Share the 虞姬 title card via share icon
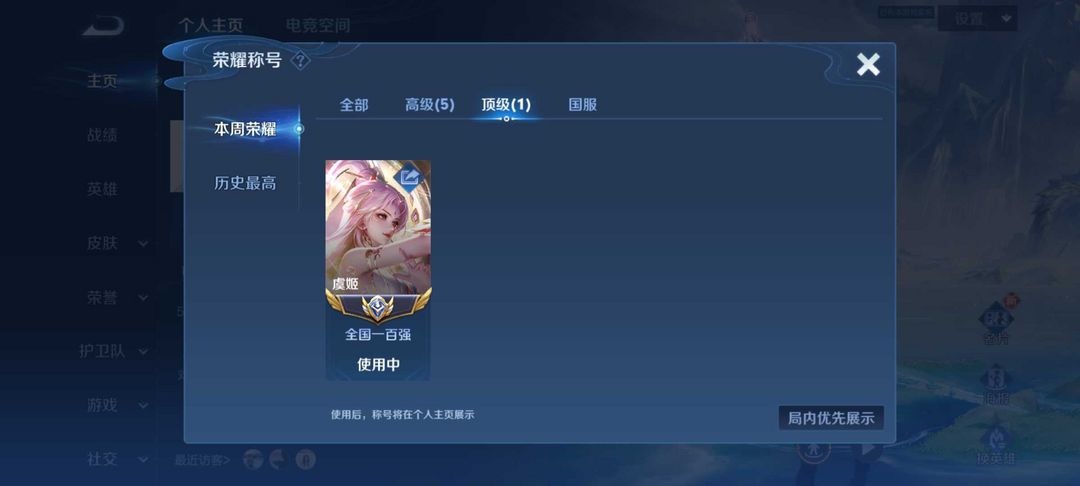This screenshot has width=1080, height=486. click(x=410, y=178)
